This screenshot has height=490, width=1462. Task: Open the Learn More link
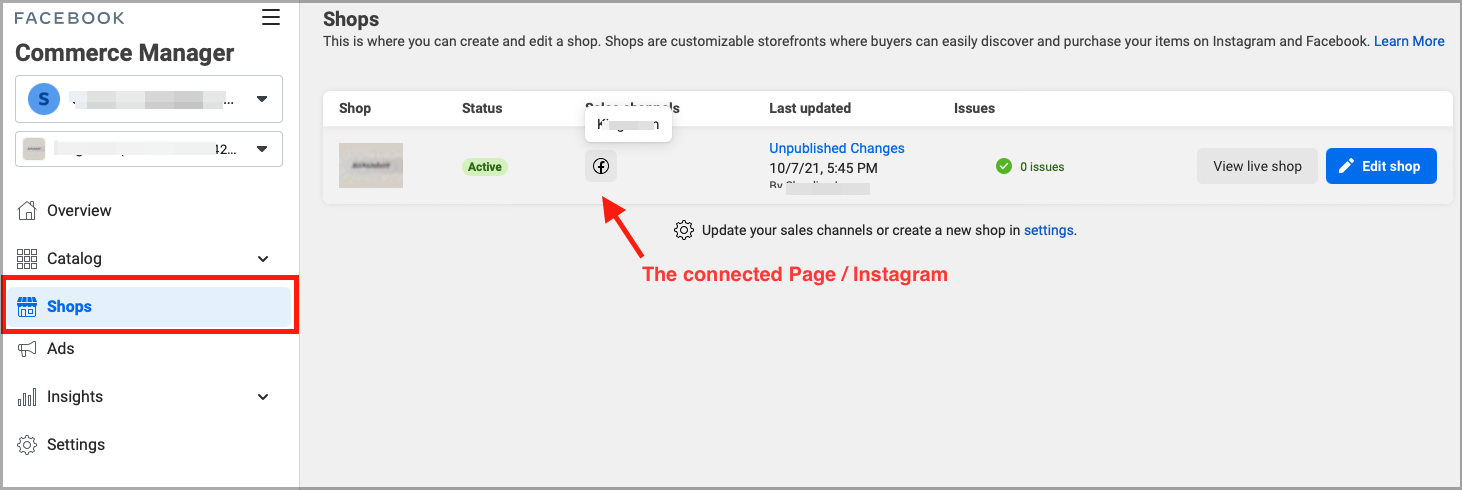(x=1409, y=41)
